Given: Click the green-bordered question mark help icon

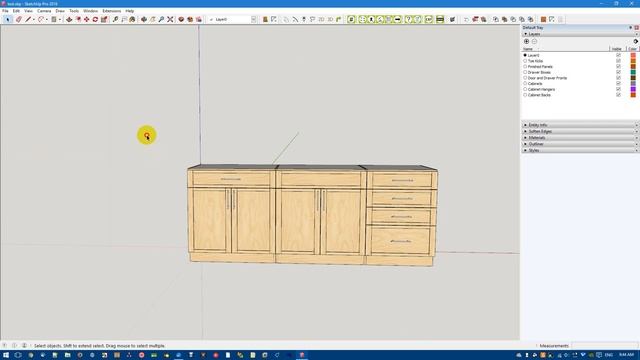Looking at the screenshot, I should (x=408, y=19).
